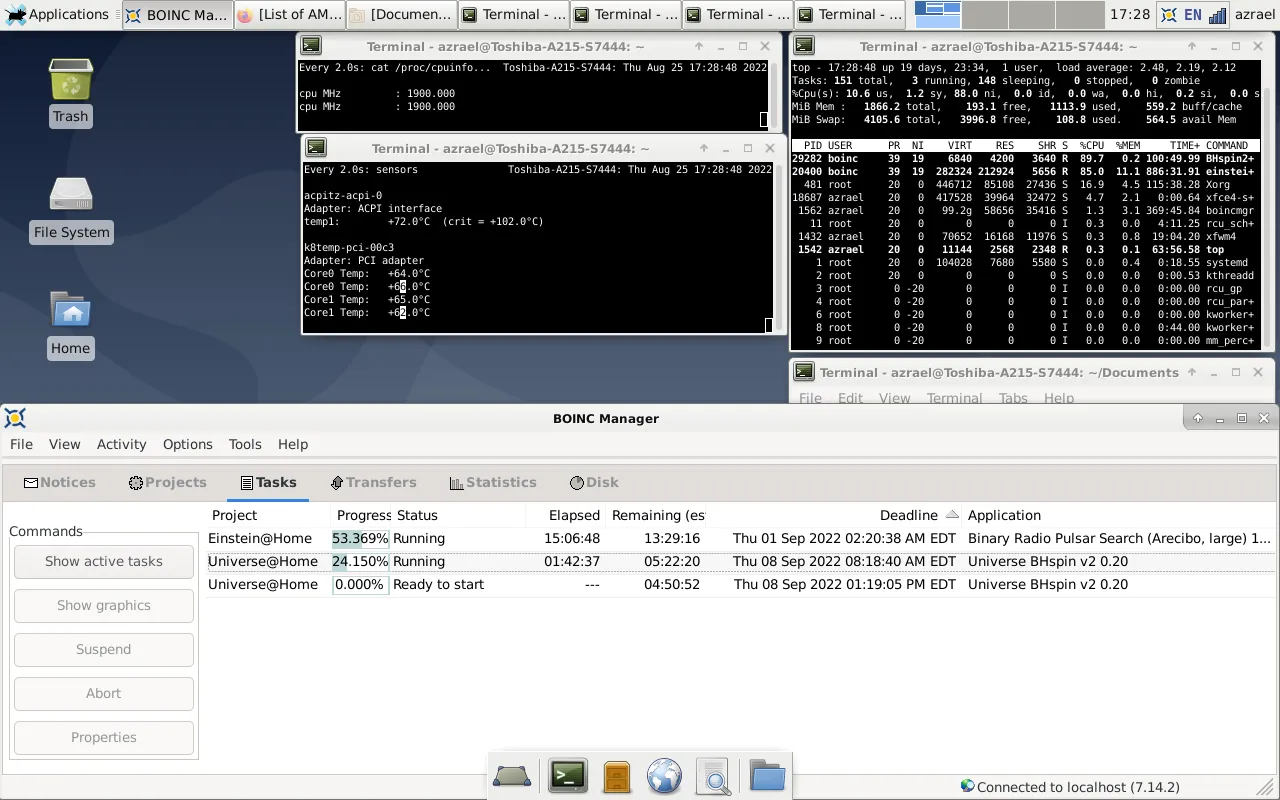Click Show graphics button

pyautogui.click(x=104, y=605)
